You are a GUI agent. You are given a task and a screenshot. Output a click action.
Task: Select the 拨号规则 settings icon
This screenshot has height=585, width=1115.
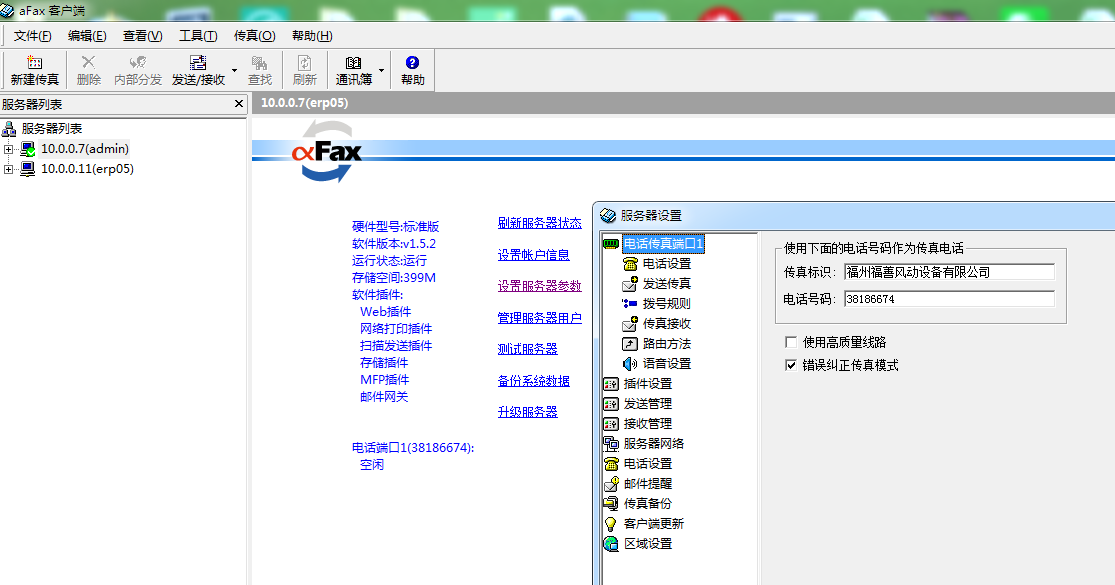click(630, 304)
